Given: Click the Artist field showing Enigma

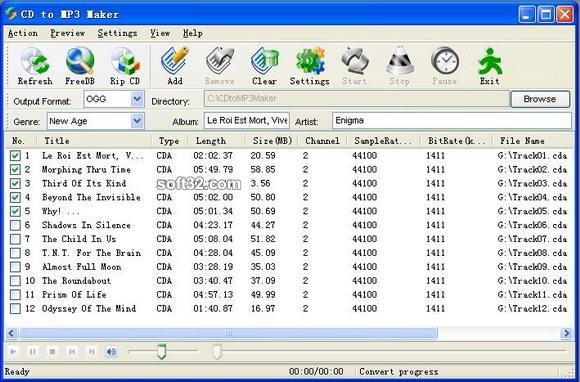Looking at the screenshot, I should pyautogui.click(x=452, y=121).
